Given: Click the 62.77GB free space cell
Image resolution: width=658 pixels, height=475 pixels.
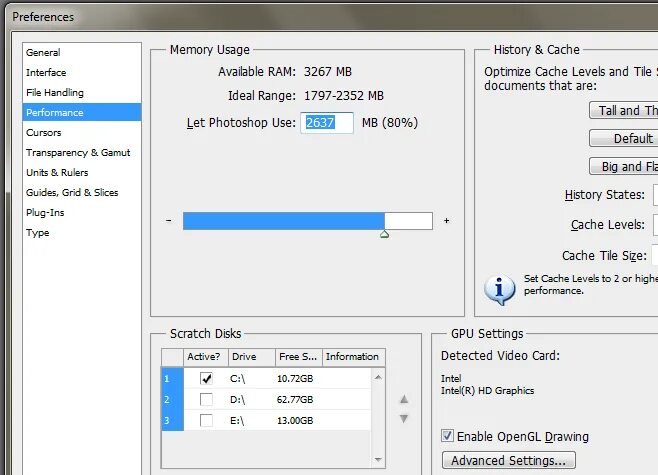Looking at the screenshot, I should [295, 399].
